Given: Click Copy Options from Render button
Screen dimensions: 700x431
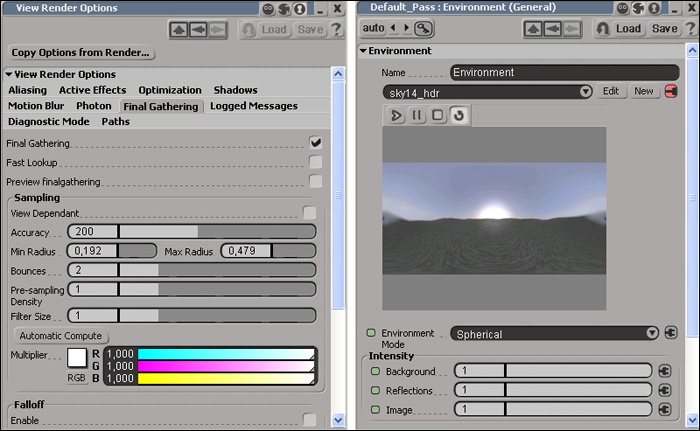Looking at the screenshot, I should (x=81, y=53).
